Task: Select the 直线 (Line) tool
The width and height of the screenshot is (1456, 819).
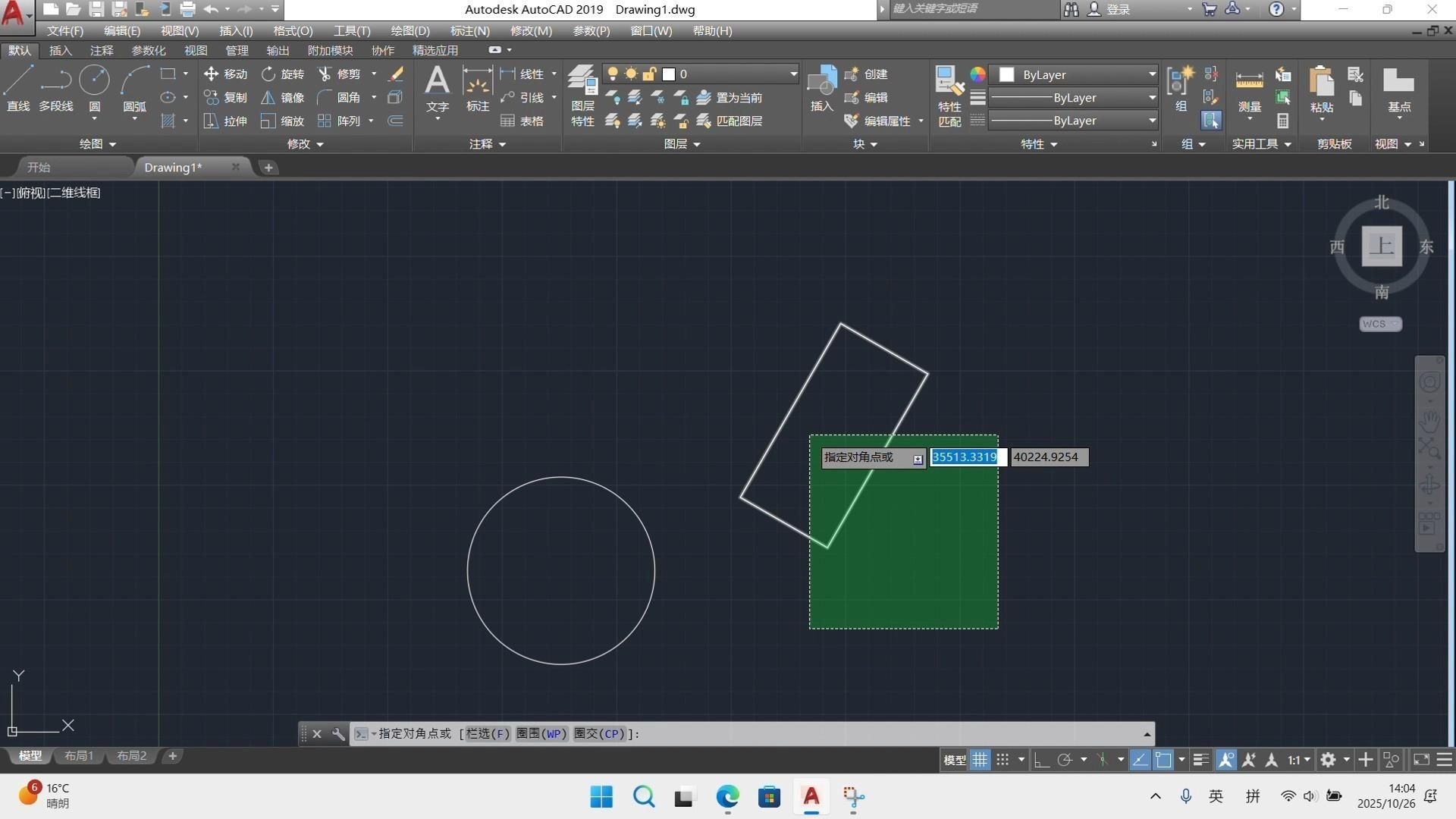Action: point(18,88)
